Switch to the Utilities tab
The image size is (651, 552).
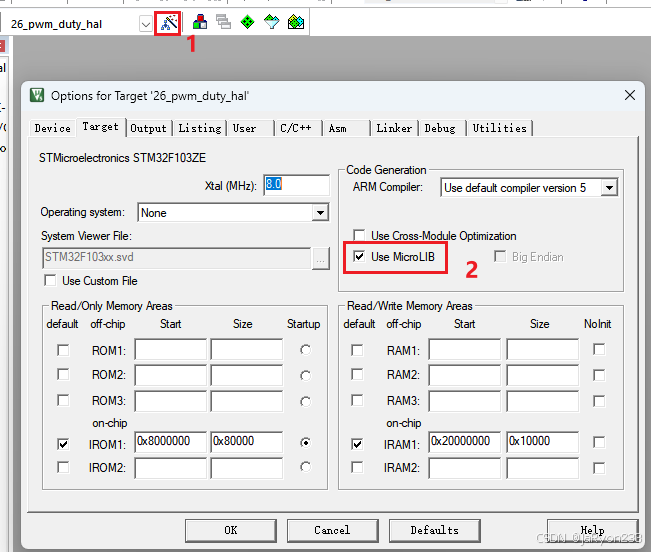(x=499, y=128)
